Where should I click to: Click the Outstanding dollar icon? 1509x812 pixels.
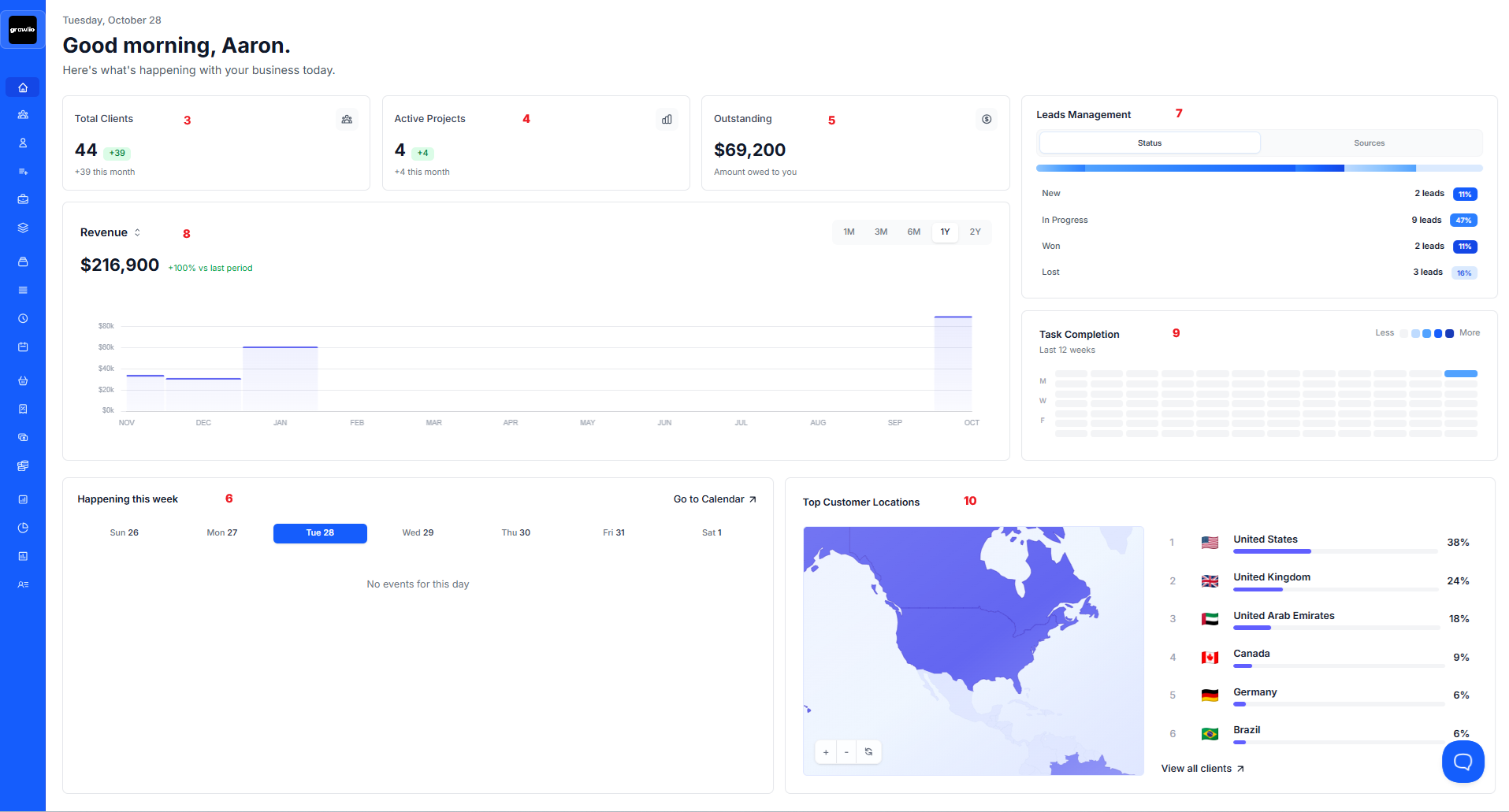coord(987,119)
